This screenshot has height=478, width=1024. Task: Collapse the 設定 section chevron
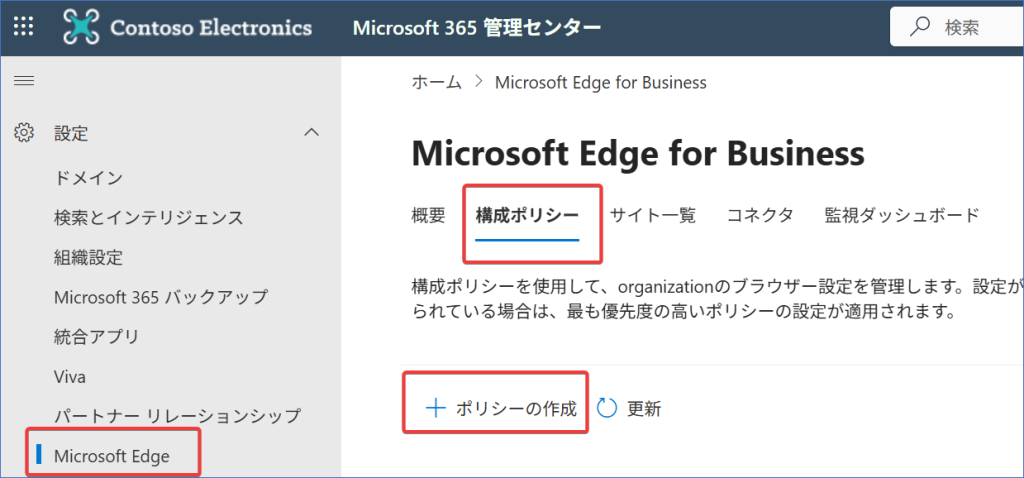coord(312,132)
